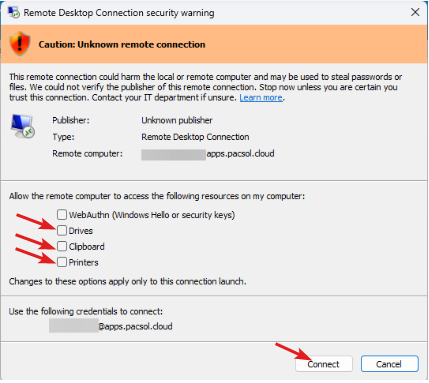The height and width of the screenshot is (383, 429).
Task: Click the Cancel button
Action: pyautogui.click(x=389, y=364)
